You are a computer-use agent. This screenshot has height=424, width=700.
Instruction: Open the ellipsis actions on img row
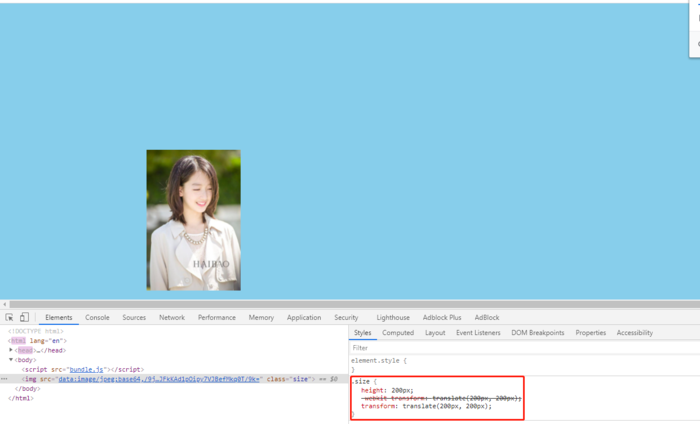[x=4, y=379]
